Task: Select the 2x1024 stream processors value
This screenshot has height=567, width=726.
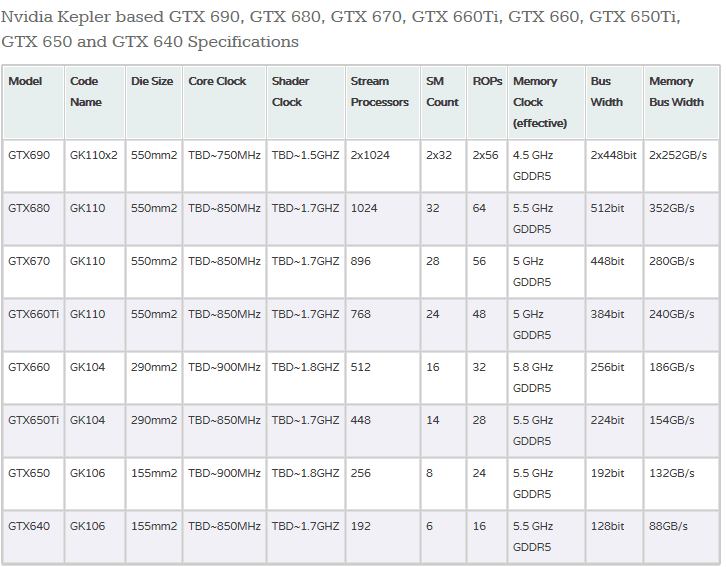Action: click(x=382, y=166)
